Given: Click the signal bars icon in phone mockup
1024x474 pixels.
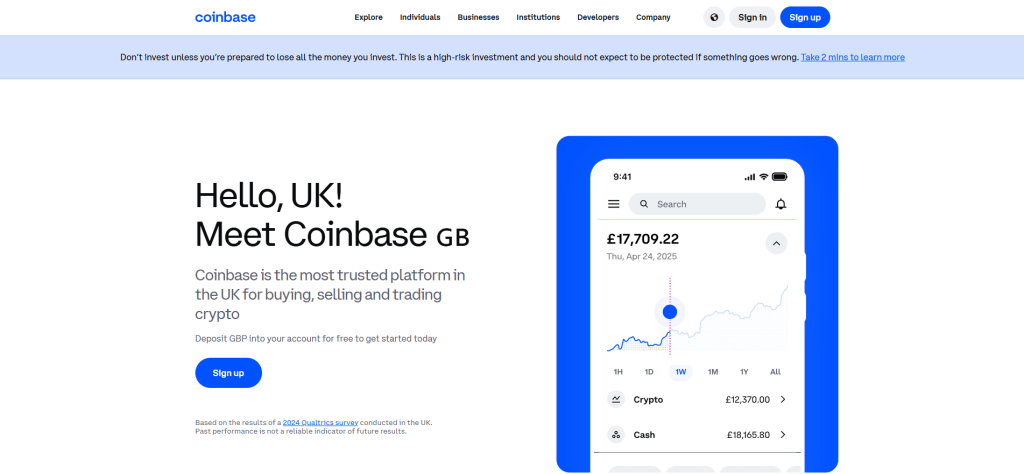Looking at the screenshot, I should [x=750, y=177].
